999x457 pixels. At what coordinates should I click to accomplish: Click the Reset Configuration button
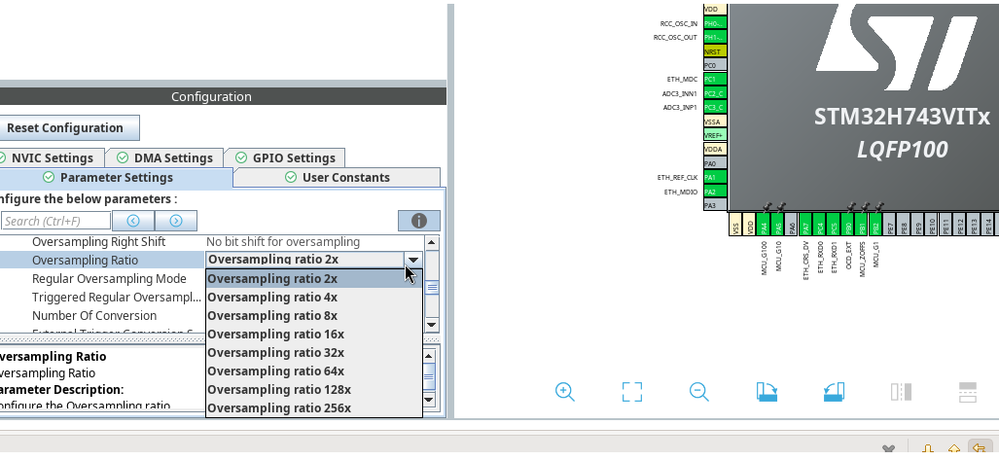(x=65, y=127)
